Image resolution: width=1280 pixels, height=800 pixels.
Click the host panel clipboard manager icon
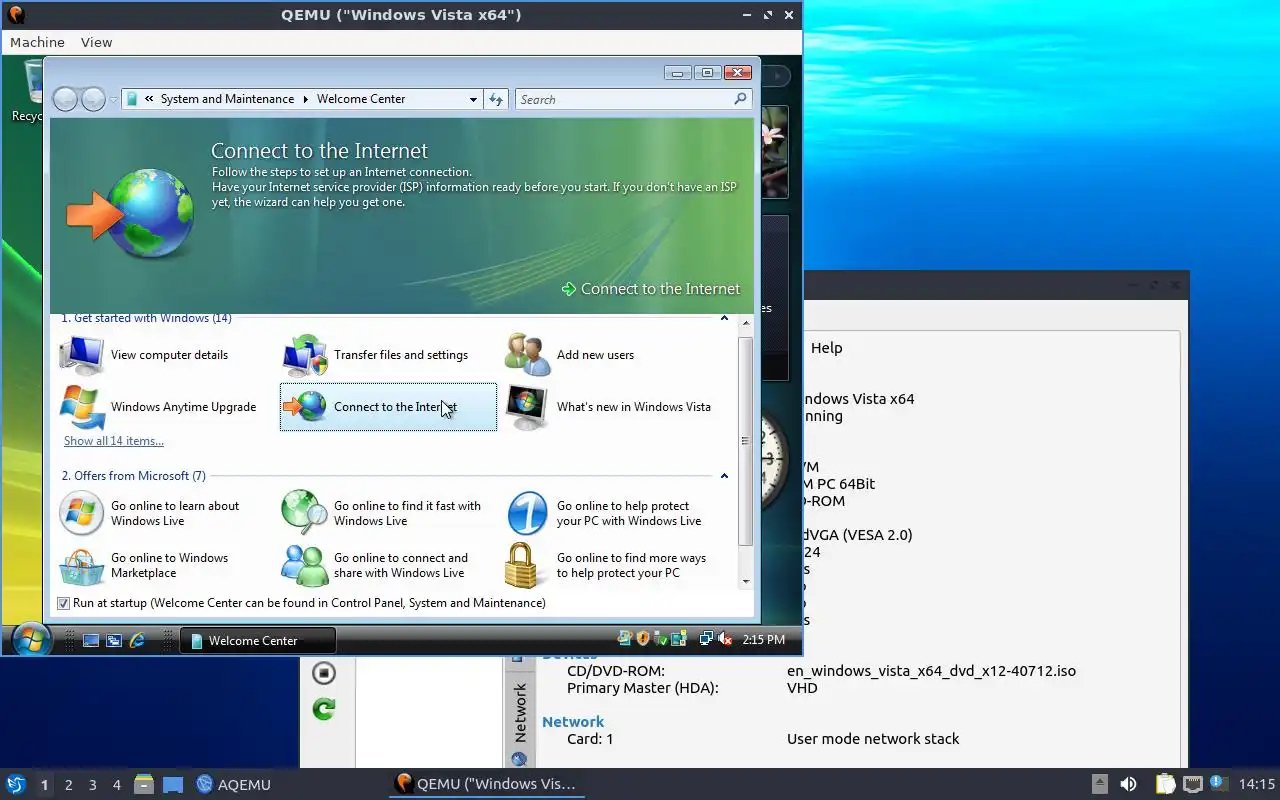[x=1165, y=784]
